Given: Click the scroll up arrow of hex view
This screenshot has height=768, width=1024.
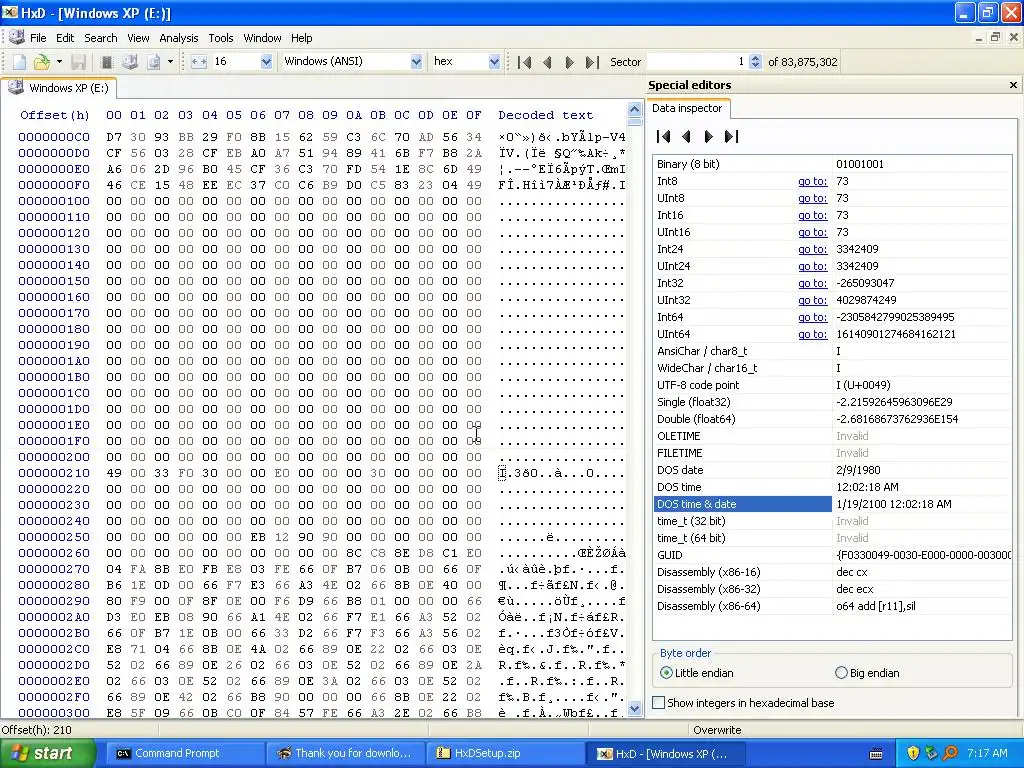Looking at the screenshot, I should (634, 109).
